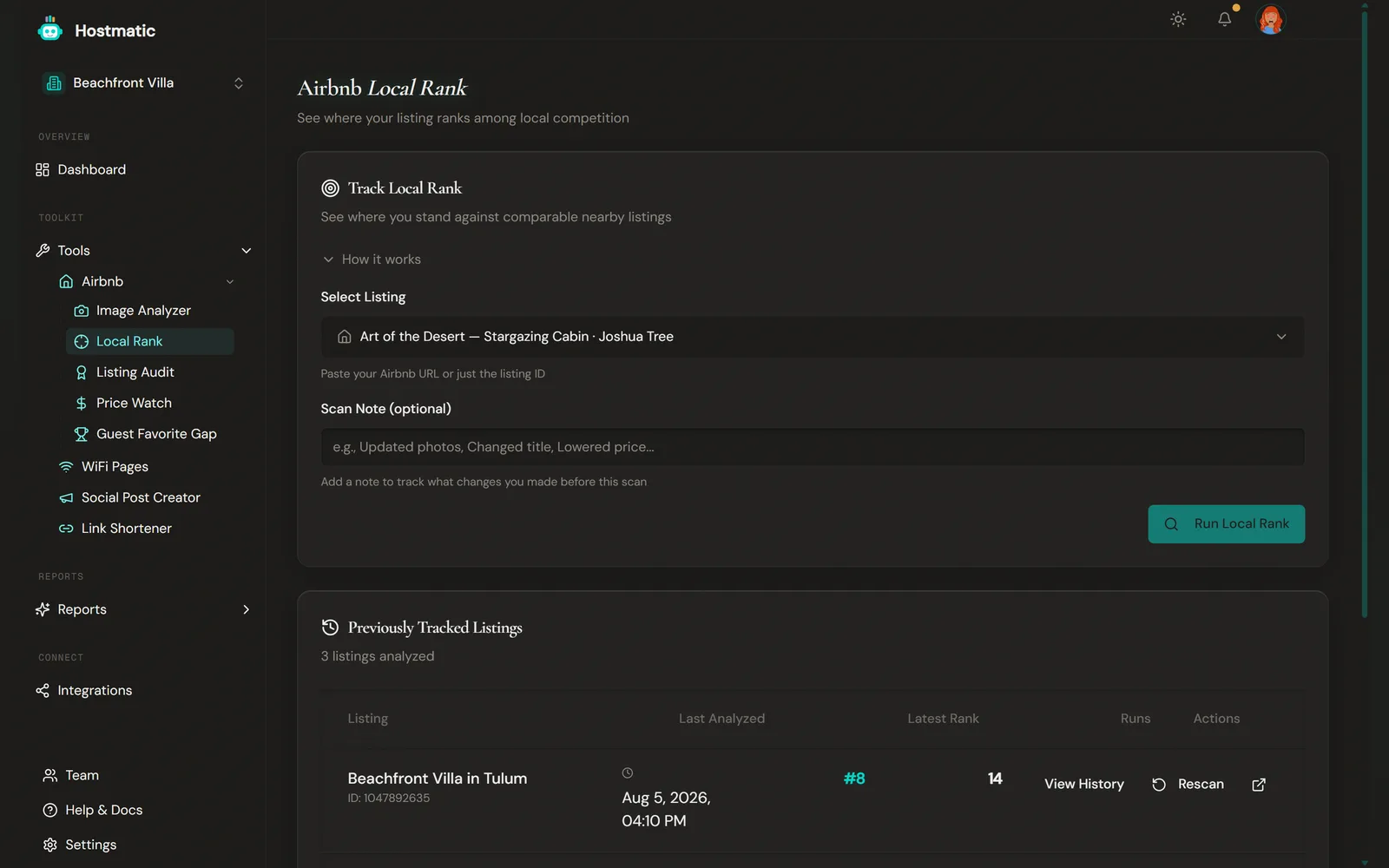This screenshot has width=1389, height=868.
Task: Click the Airbnb house icon
Action: click(66, 281)
